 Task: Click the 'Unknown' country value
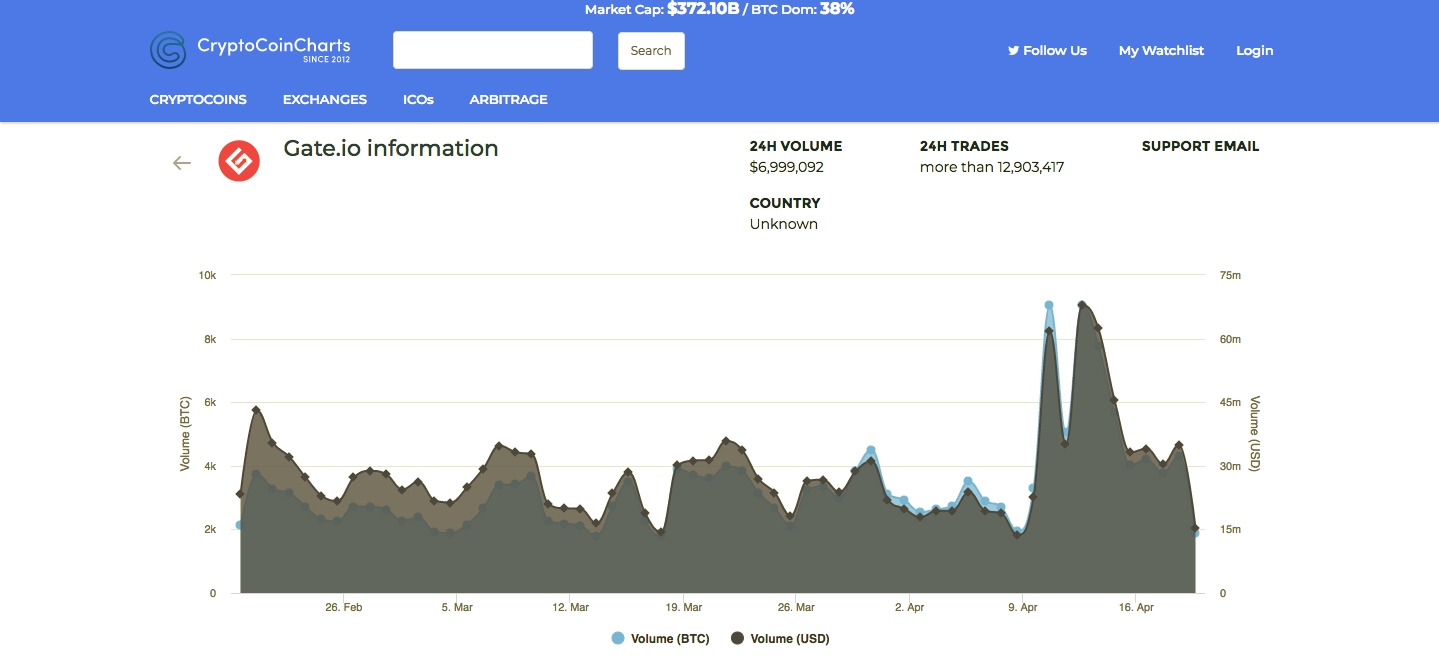(x=784, y=224)
